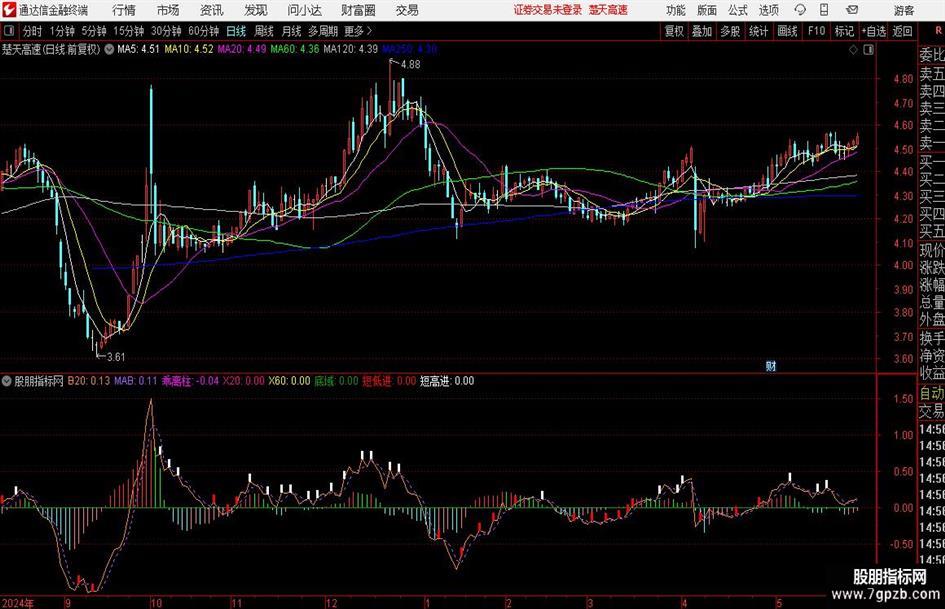Expand sub-chart dropdown beside 股朋指标网
Viewport: 945px width, 609px height.
click(7, 381)
